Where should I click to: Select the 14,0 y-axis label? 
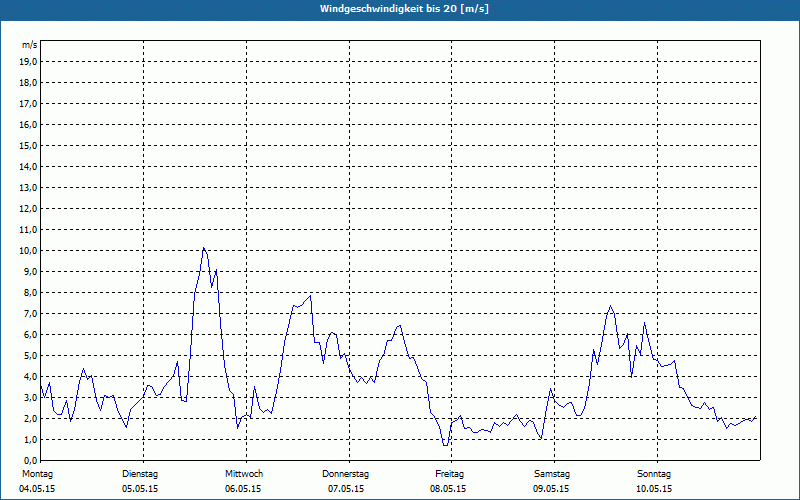(x=28, y=167)
